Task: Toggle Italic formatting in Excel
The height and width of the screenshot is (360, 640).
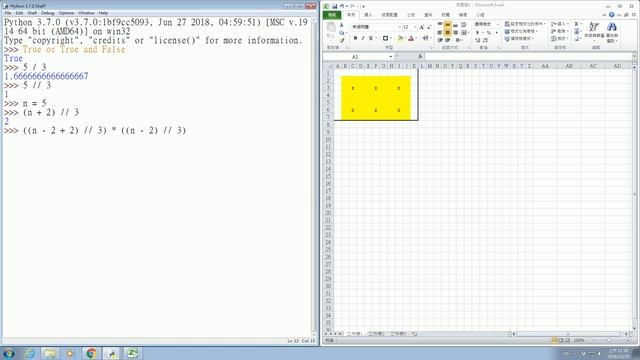Action: [363, 38]
